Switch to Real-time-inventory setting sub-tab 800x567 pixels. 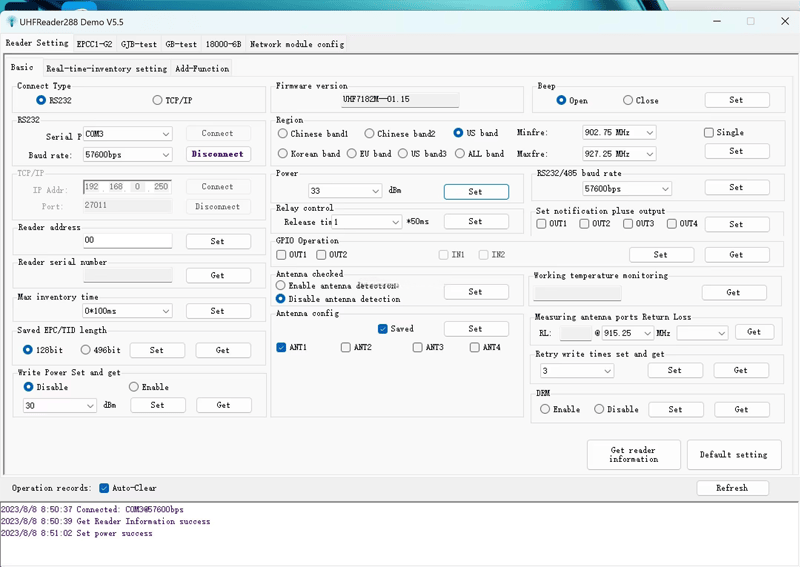[106, 68]
